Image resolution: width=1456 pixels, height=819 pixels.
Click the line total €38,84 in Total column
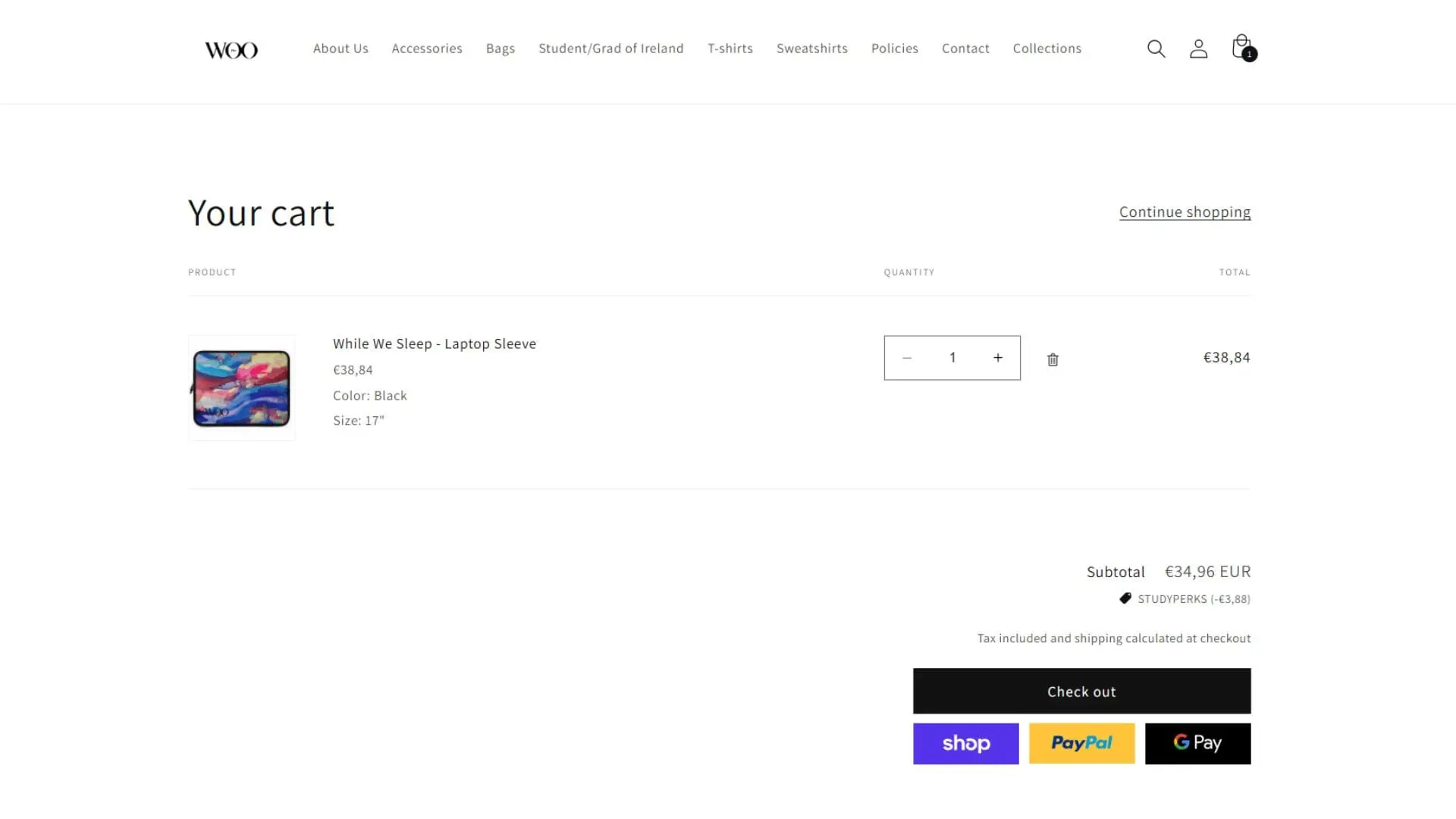1227,357
